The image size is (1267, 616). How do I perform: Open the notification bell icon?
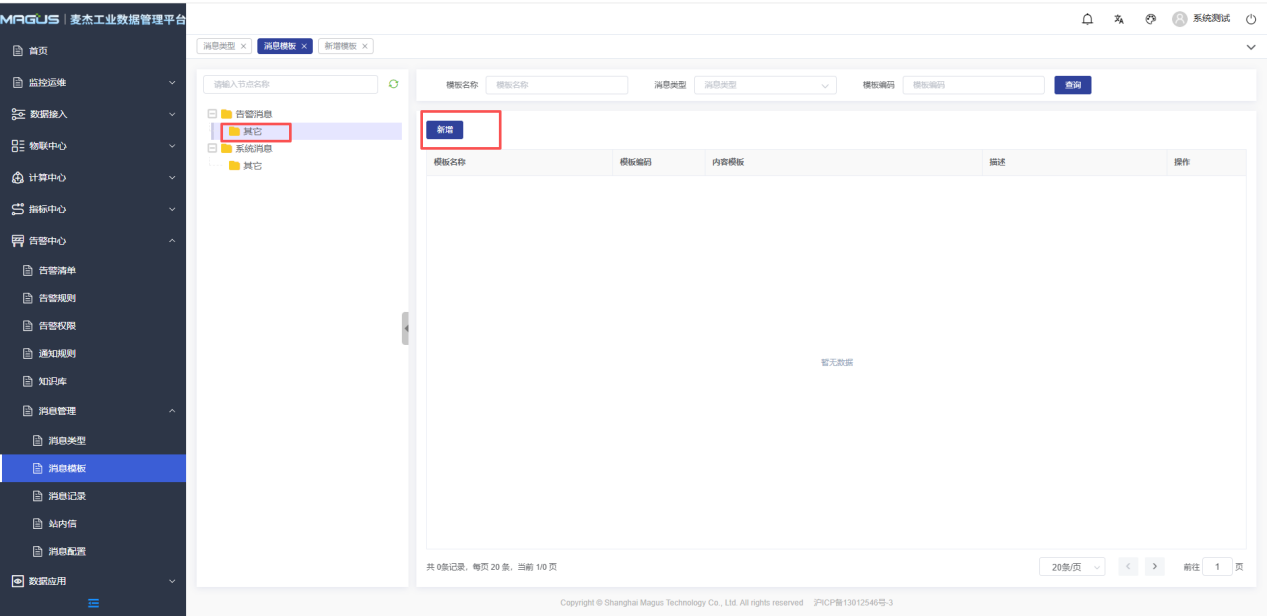tap(1088, 19)
